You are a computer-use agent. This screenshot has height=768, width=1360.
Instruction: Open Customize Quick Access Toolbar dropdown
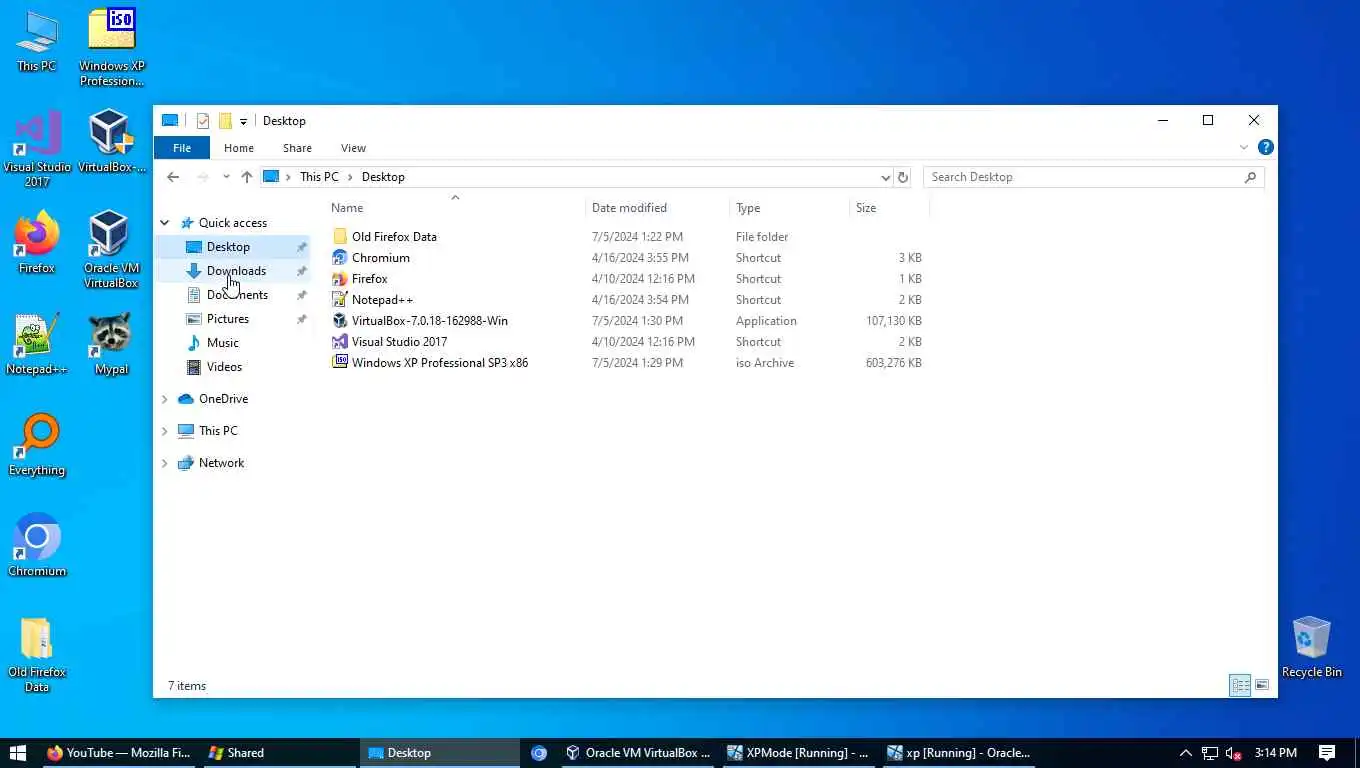click(x=243, y=122)
